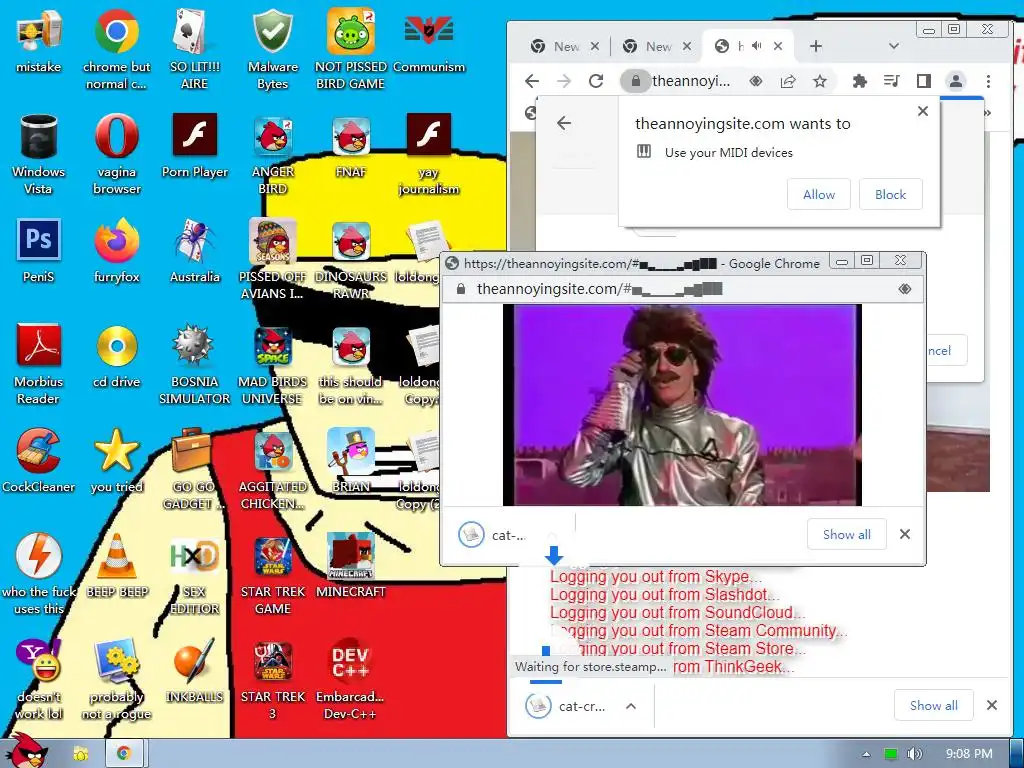This screenshot has height=768, width=1024.
Task: Dismiss the popup window download bar
Action: click(x=904, y=534)
